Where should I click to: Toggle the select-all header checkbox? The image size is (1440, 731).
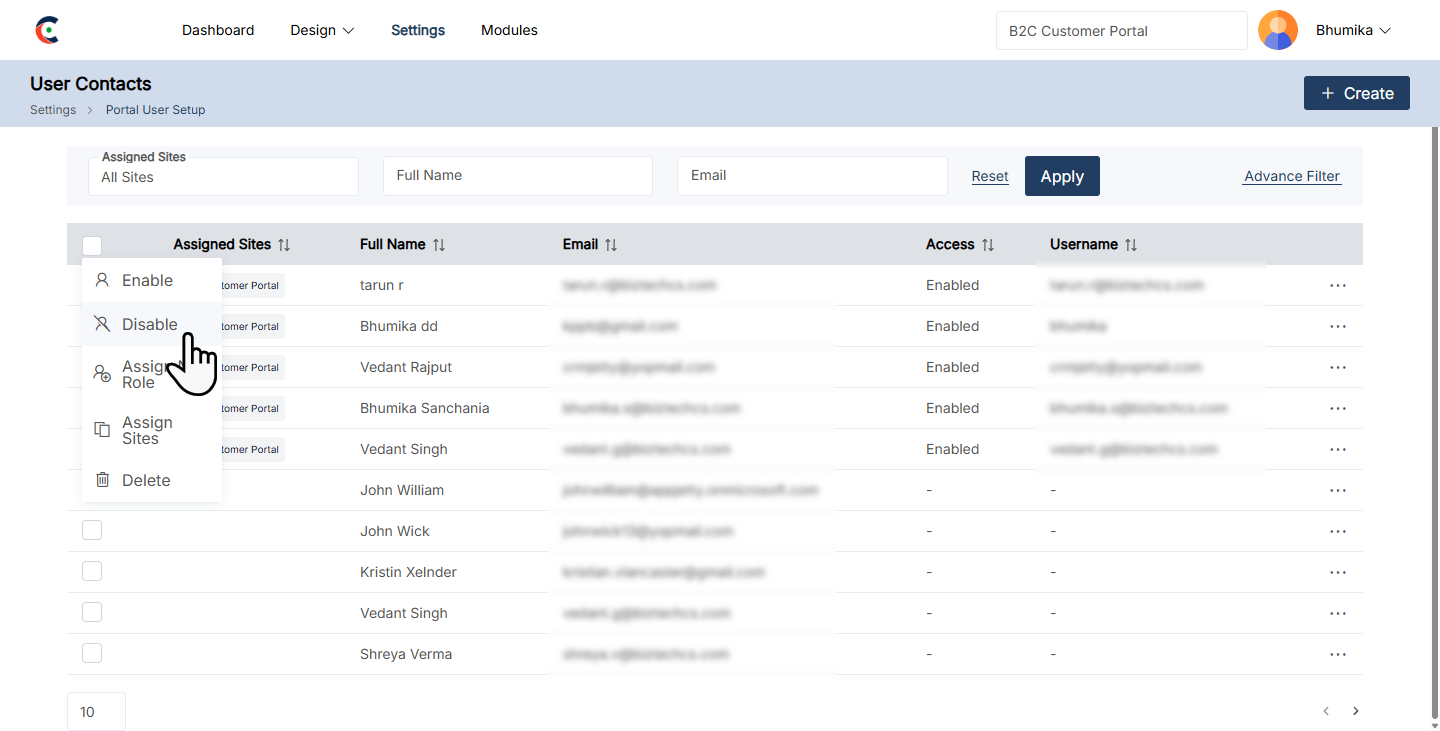(92, 245)
